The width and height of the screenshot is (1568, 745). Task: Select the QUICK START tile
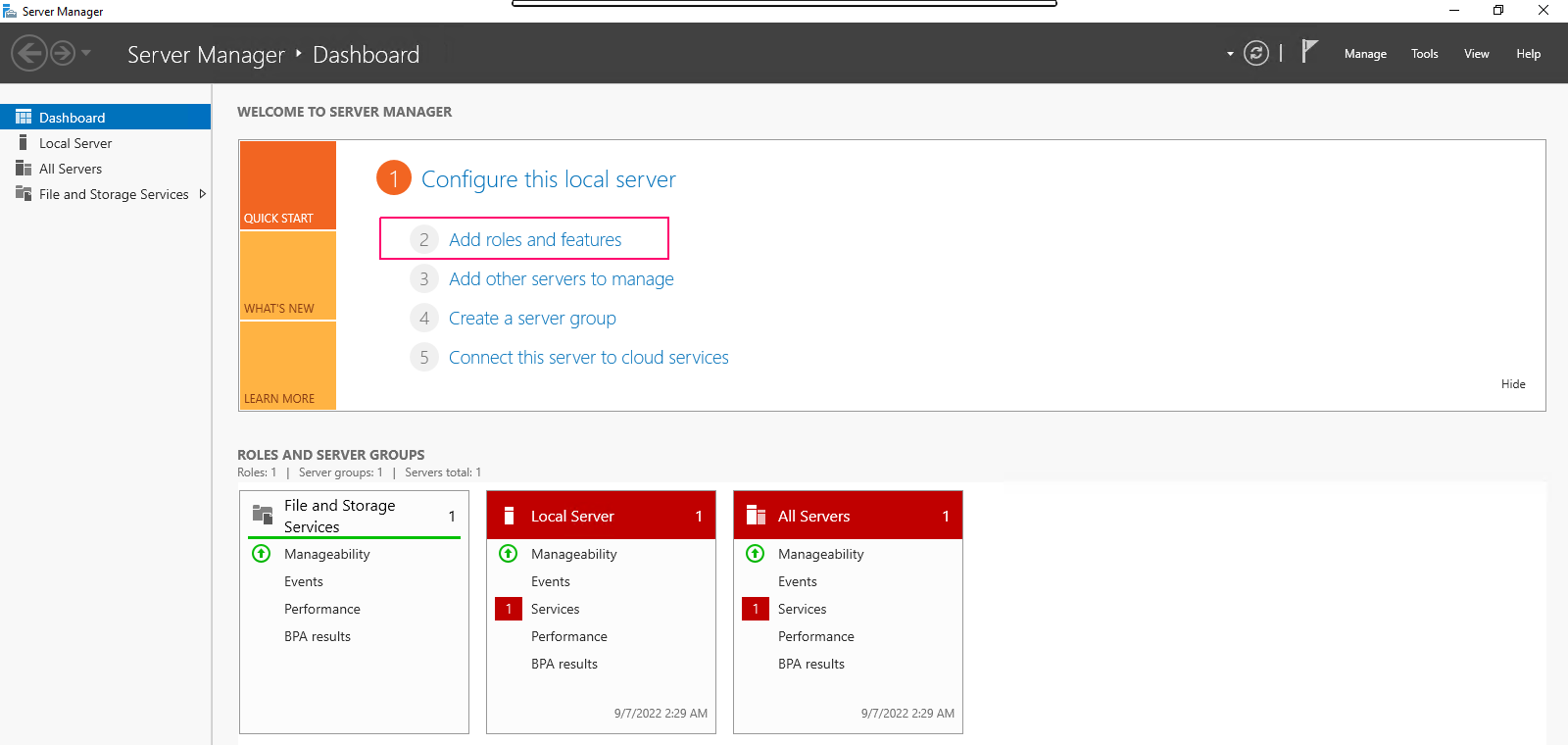click(288, 185)
